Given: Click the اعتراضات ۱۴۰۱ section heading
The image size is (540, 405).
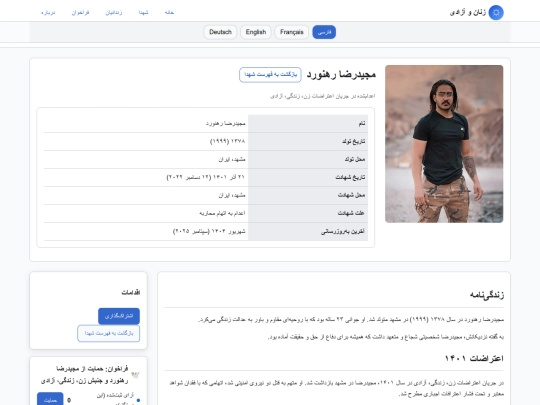Looking at the screenshot, I should point(474,358).
